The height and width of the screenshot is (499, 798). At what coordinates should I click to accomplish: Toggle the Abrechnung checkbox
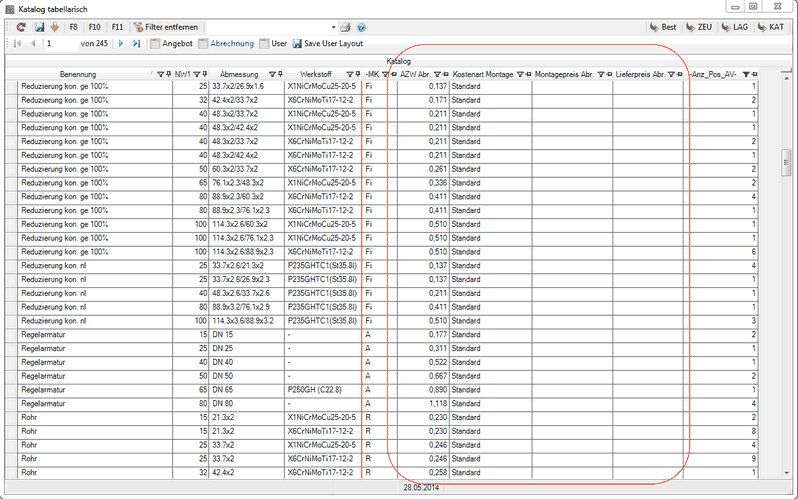(x=203, y=44)
